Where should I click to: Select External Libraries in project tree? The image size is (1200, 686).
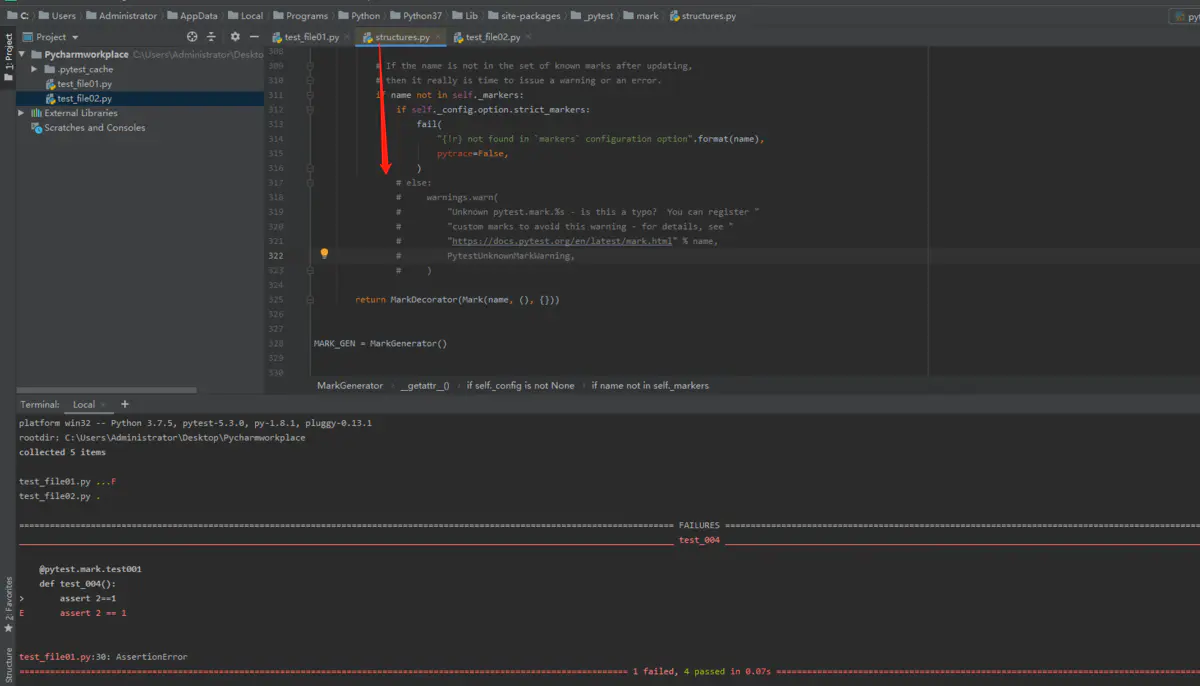tap(81, 113)
